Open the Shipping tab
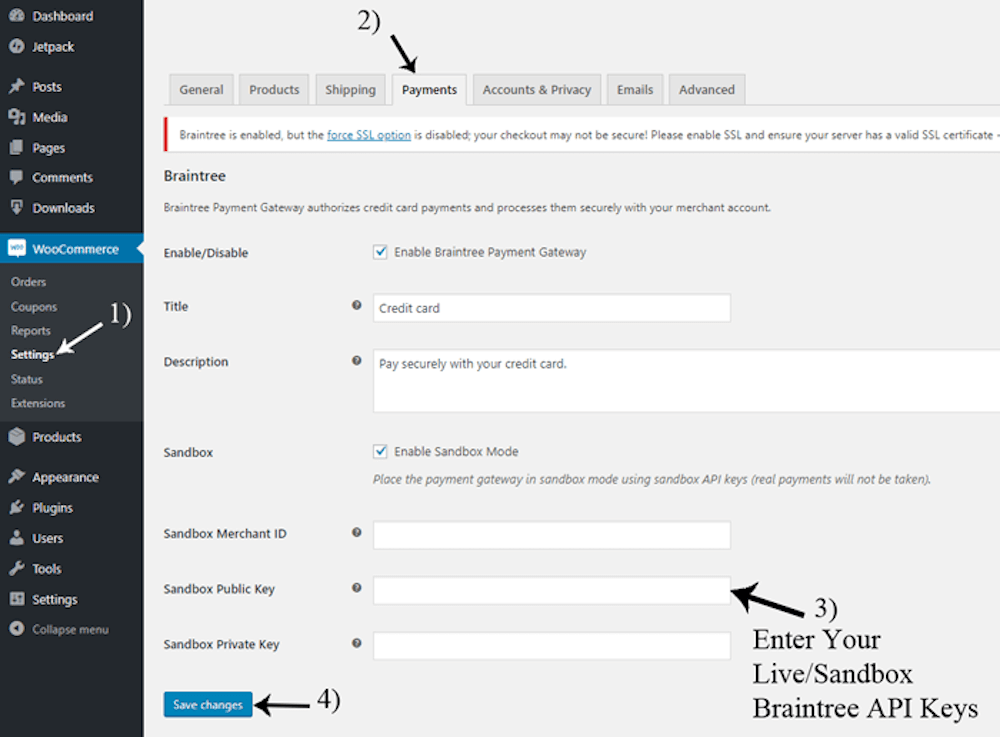The width and height of the screenshot is (1000, 737). pos(350,89)
